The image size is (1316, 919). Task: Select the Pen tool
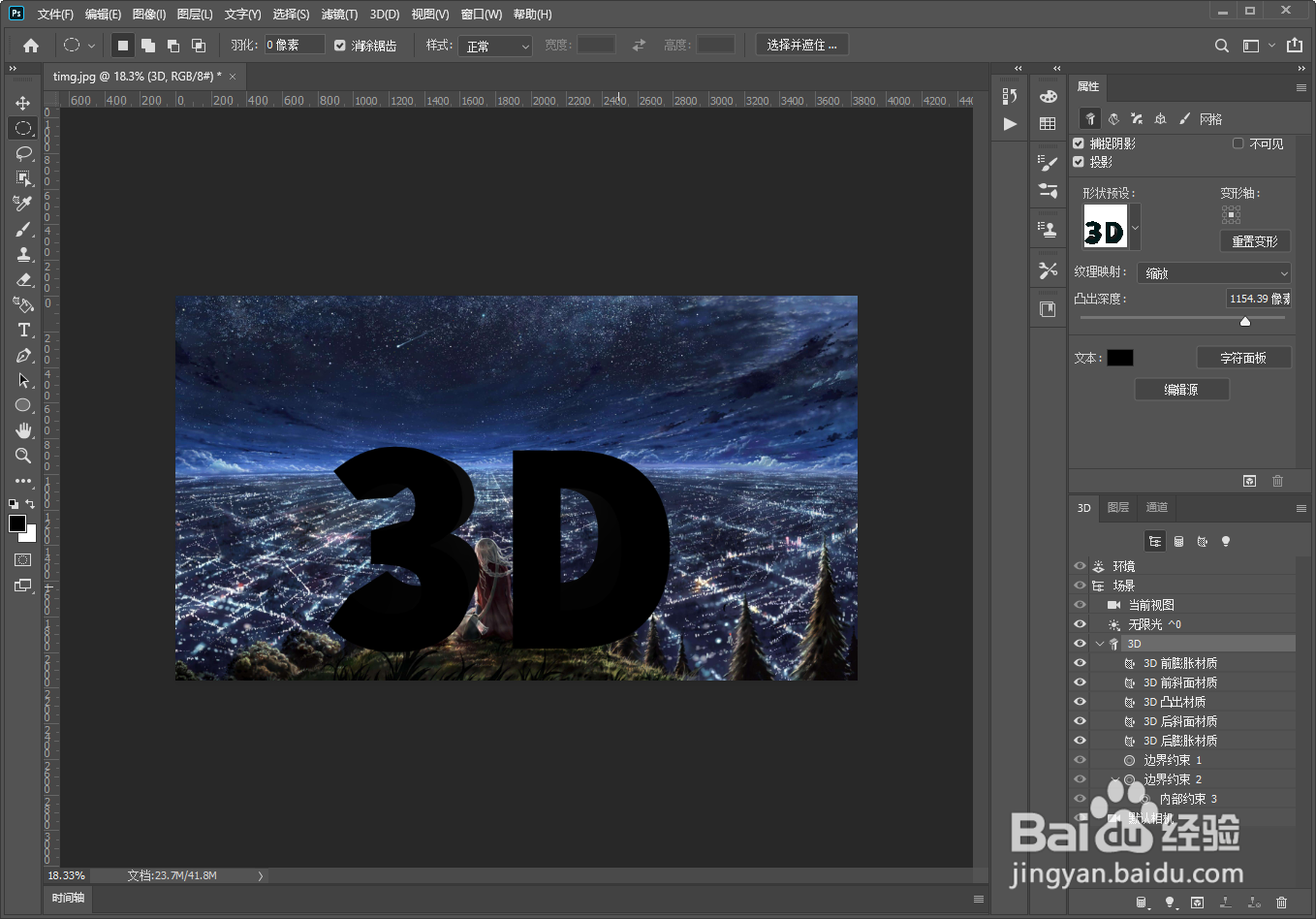pos(23,355)
